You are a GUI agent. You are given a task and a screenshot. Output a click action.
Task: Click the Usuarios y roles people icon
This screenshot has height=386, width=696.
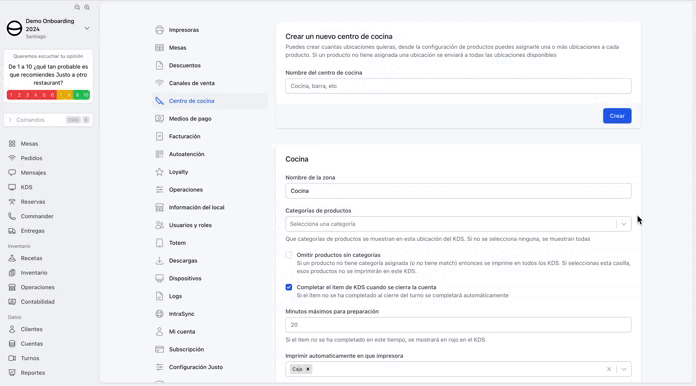(x=159, y=225)
